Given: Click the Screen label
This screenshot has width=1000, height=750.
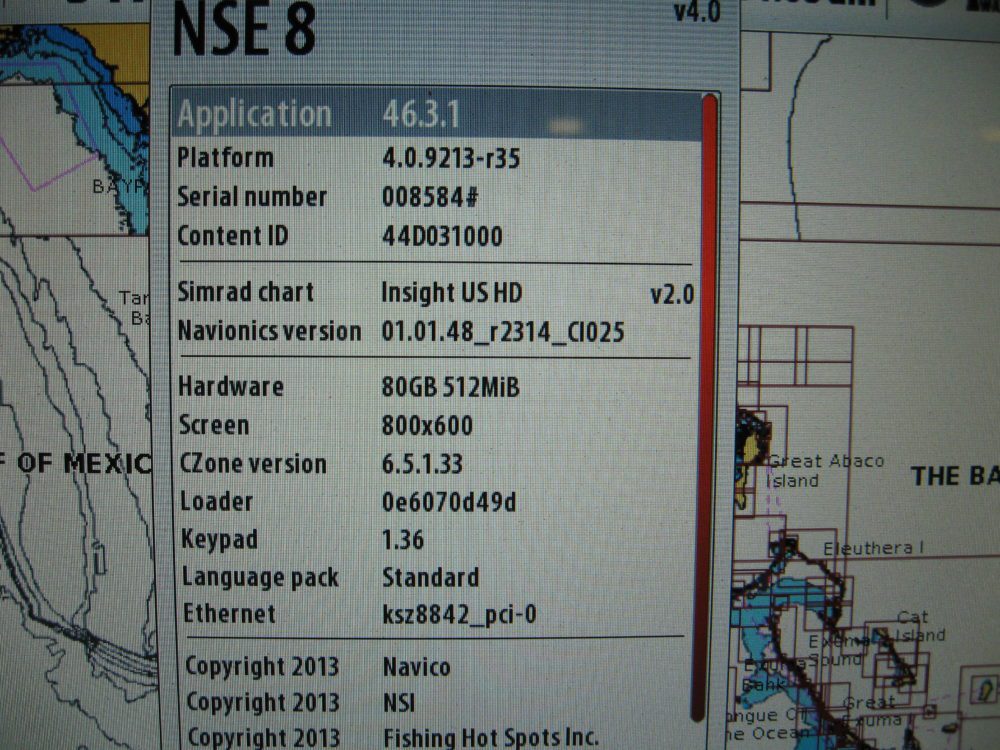Looking at the screenshot, I should (x=214, y=425).
